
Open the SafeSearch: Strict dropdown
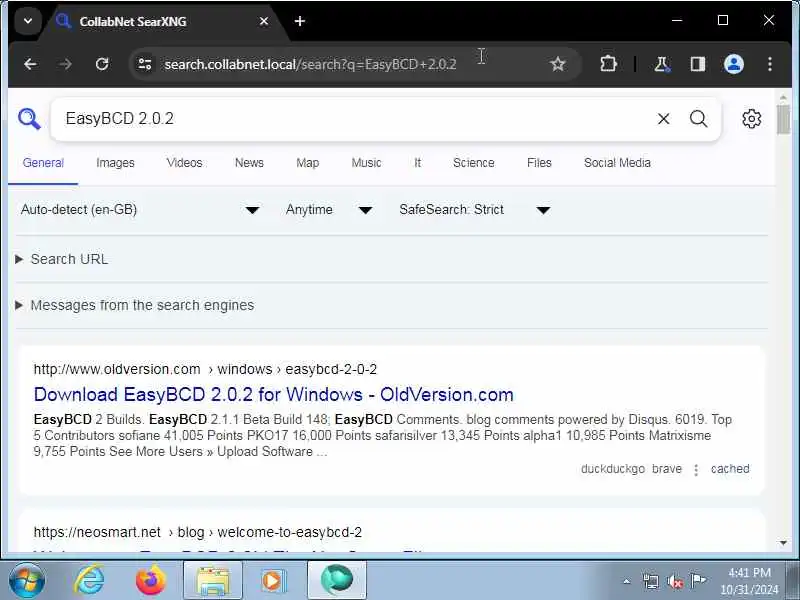pyautogui.click(x=474, y=210)
